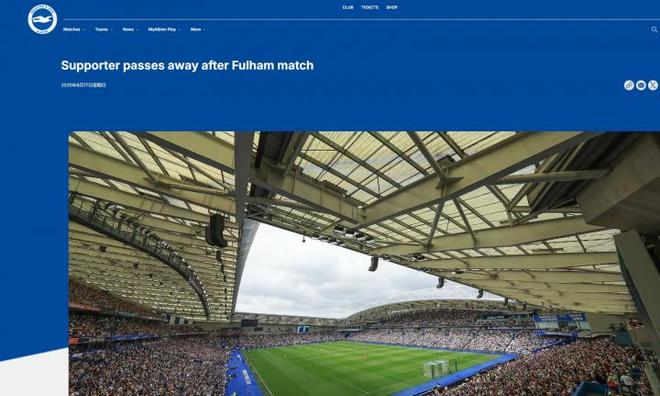Click the chevron beside Matches
The height and width of the screenshot is (396, 660).
pos(83,30)
